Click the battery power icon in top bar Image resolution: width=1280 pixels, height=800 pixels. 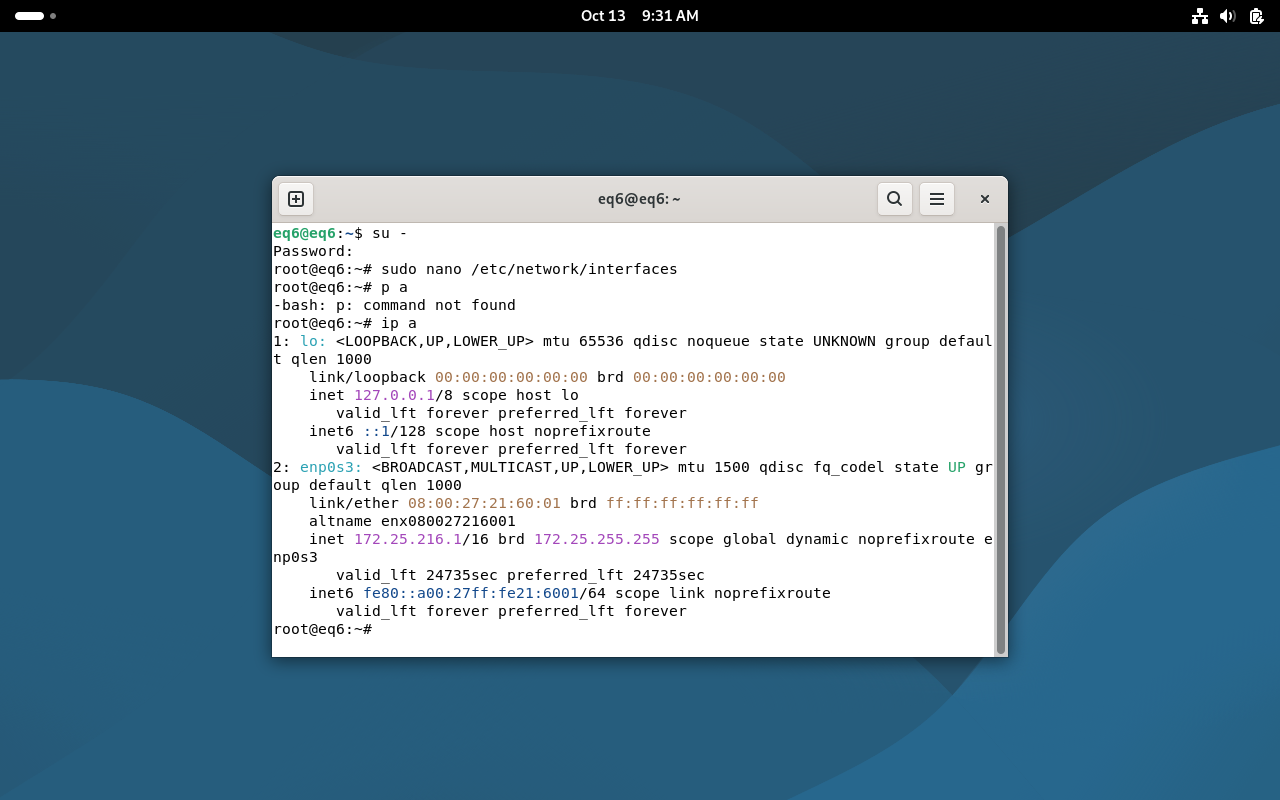point(1256,16)
